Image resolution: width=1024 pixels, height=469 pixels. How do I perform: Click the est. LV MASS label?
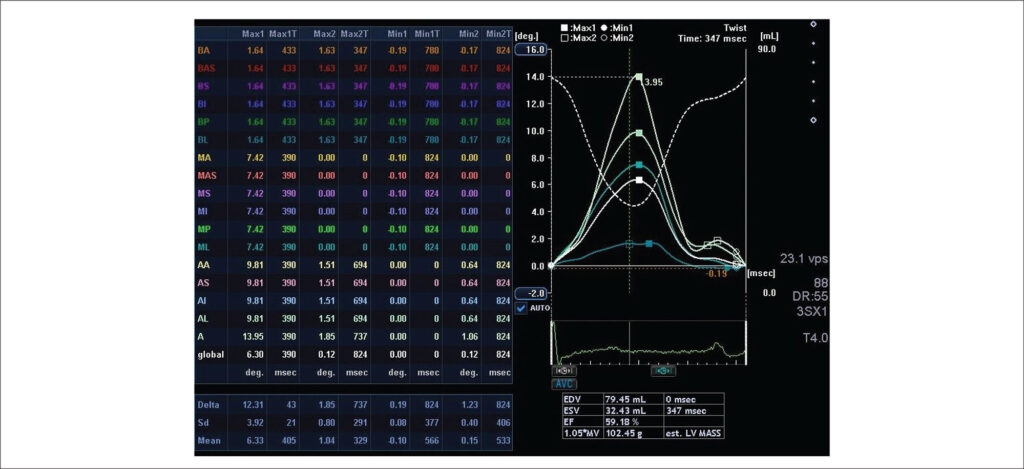(x=693, y=435)
